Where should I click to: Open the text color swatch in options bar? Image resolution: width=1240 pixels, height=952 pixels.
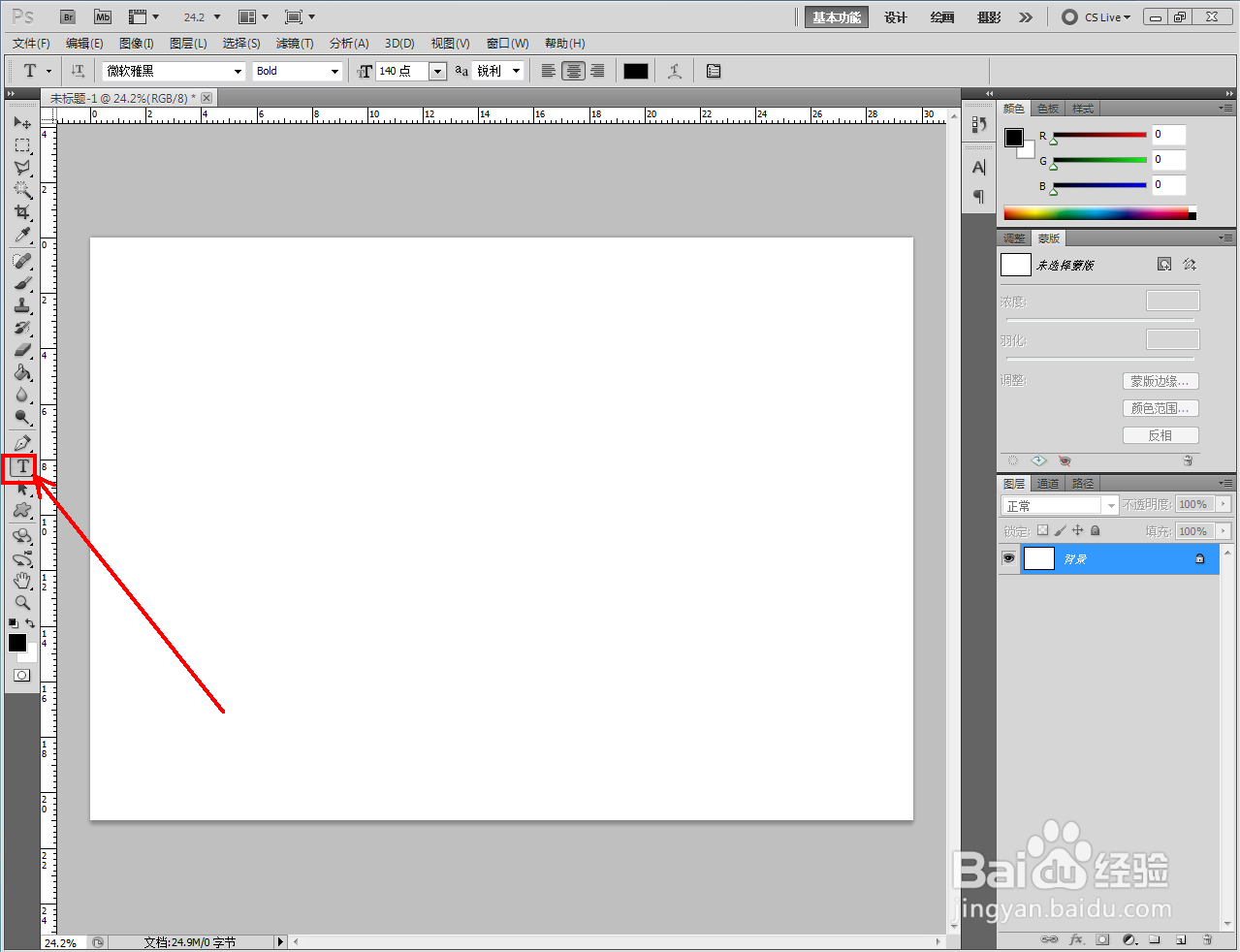pos(636,71)
